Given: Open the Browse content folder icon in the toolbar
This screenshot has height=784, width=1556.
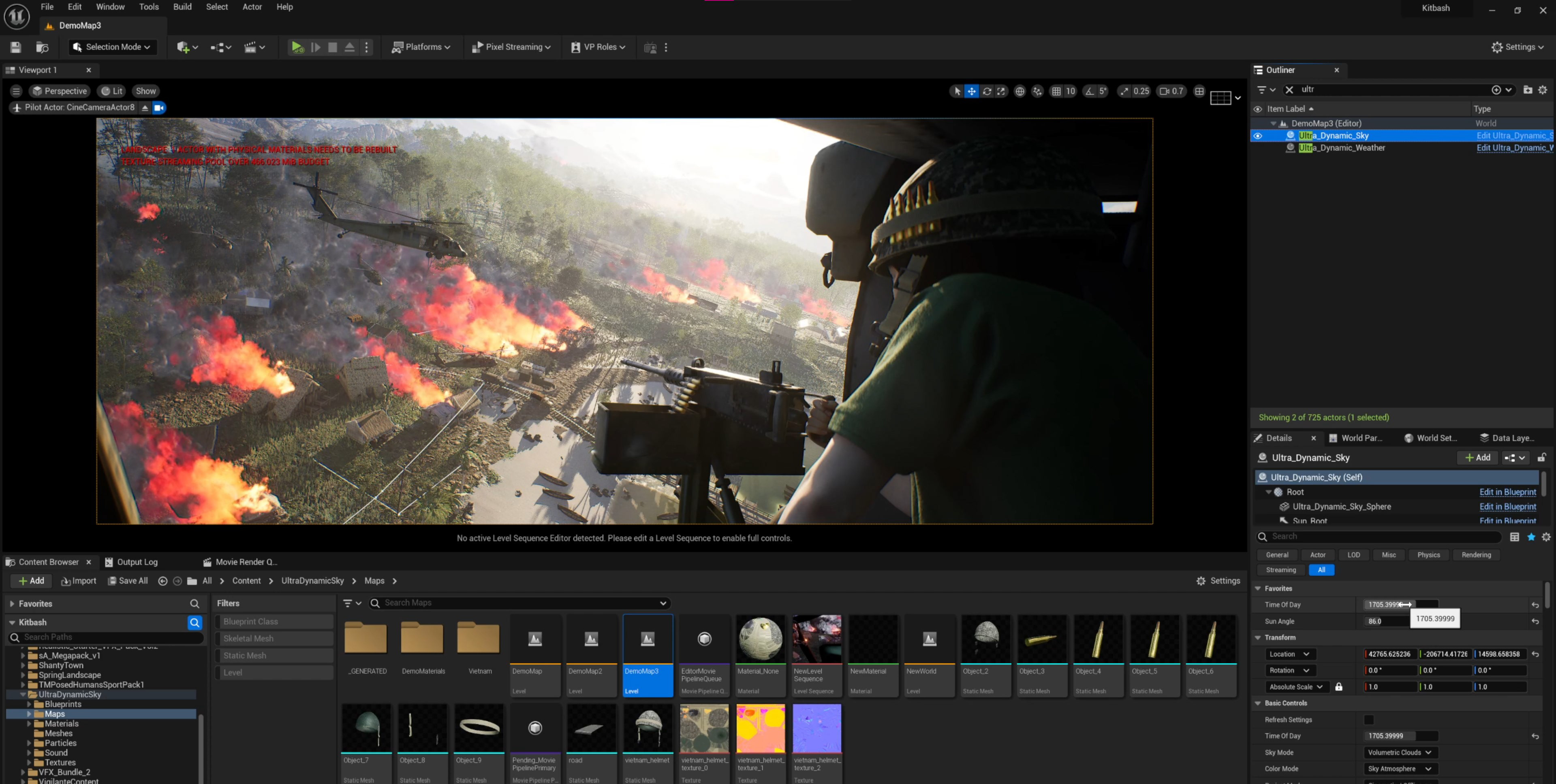Looking at the screenshot, I should 42,47.
